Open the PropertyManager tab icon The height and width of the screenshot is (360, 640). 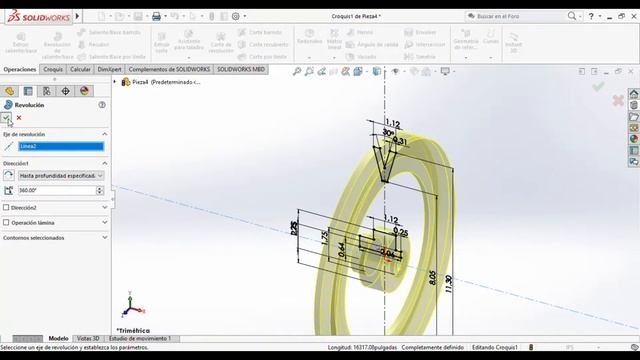[28, 91]
